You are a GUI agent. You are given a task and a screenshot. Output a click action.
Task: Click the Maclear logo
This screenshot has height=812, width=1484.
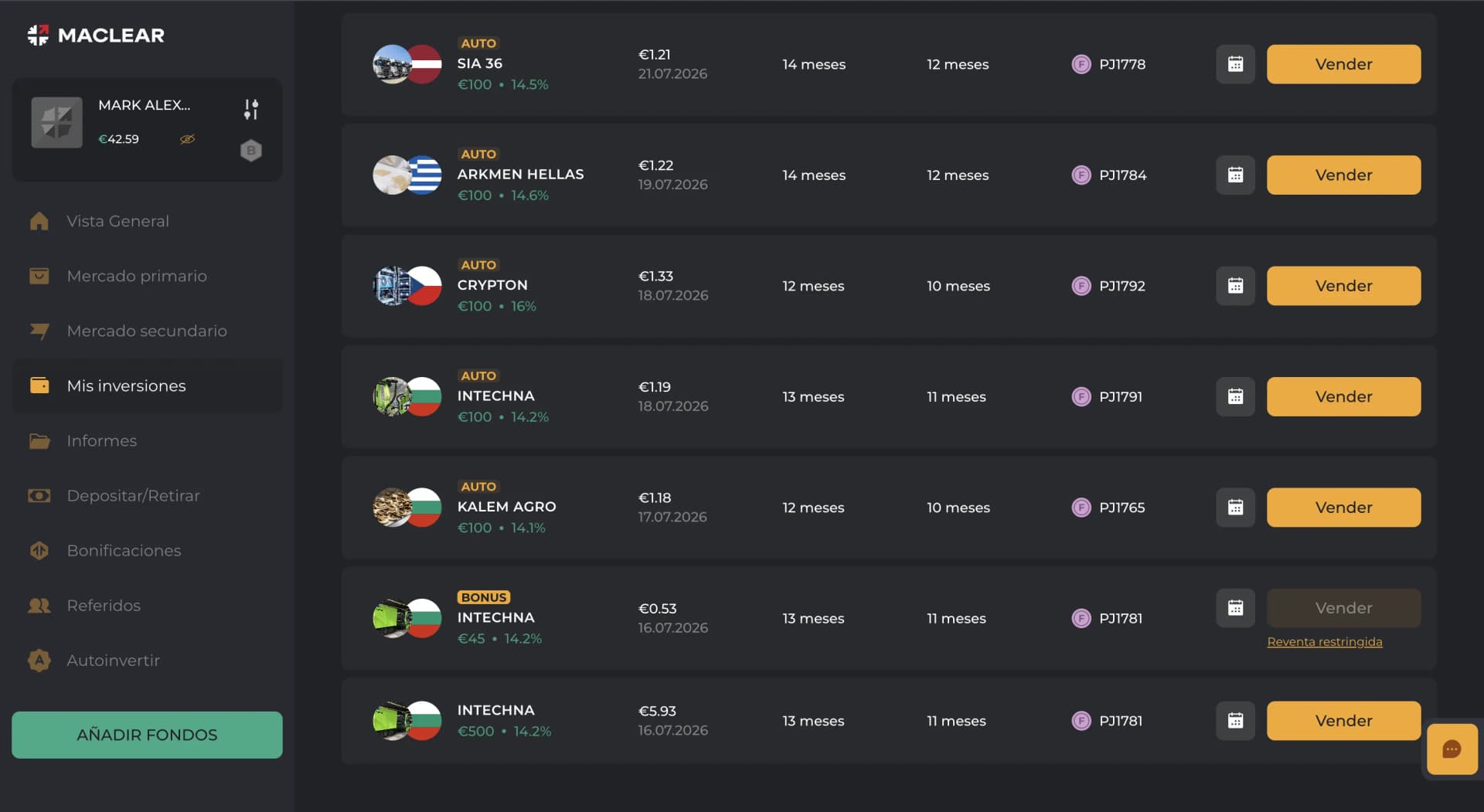tap(96, 36)
